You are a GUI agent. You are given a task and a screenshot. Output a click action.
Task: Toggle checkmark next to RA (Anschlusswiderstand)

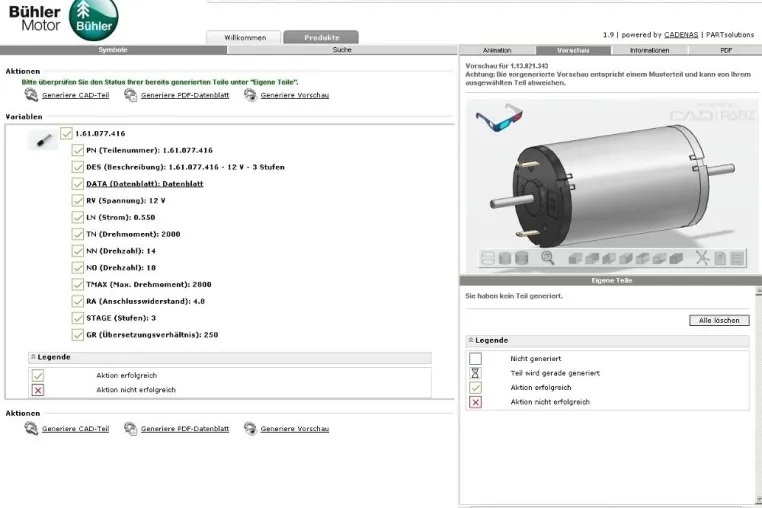[x=78, y=301]
